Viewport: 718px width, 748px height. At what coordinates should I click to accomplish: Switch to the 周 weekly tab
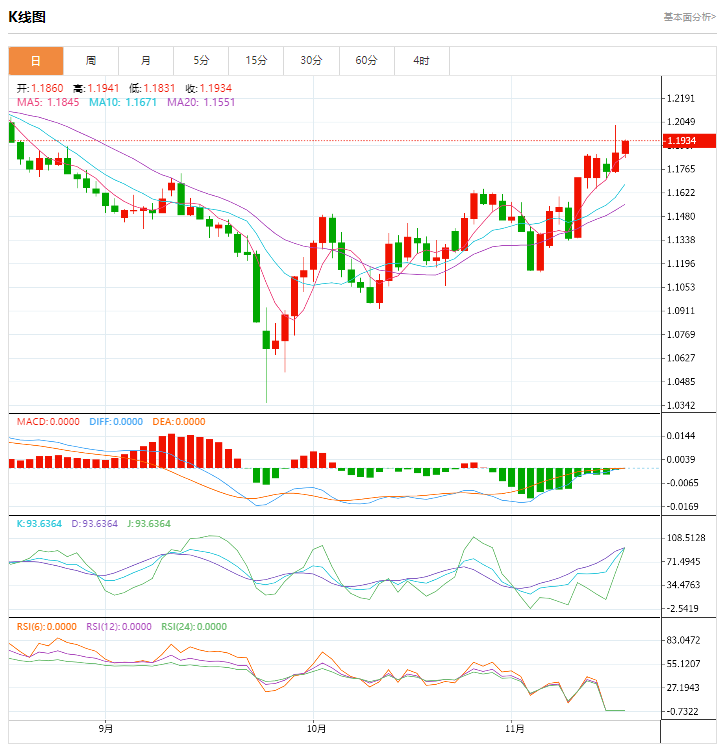(91, 61)
